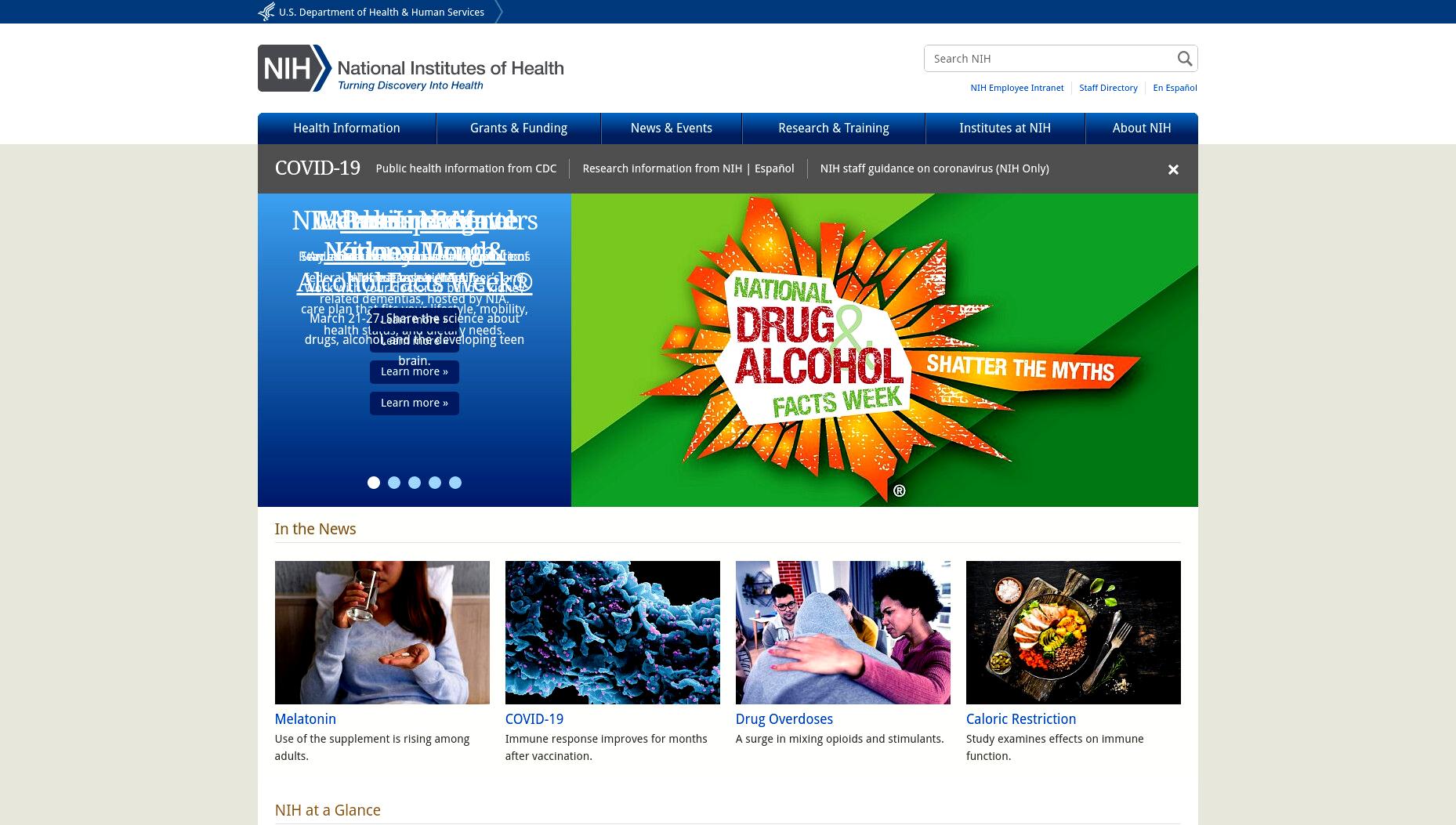Open the Drug Overdoses news headline
Image resolution: width=1456 pixels, height=825 pixels.
tap(784, 719)
